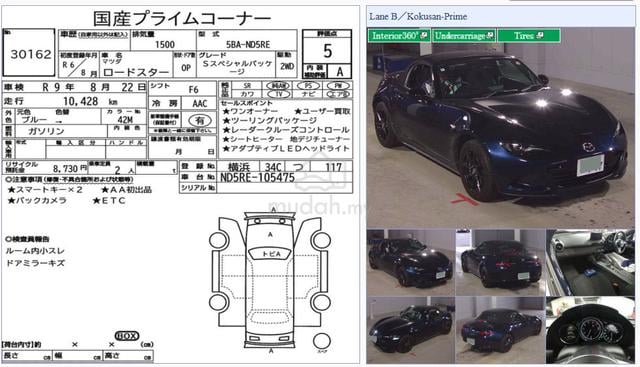This screenshot has width=640, height=367.
Task: Click the トビA windshield mark on the diagram
Action: pos(271,254)
